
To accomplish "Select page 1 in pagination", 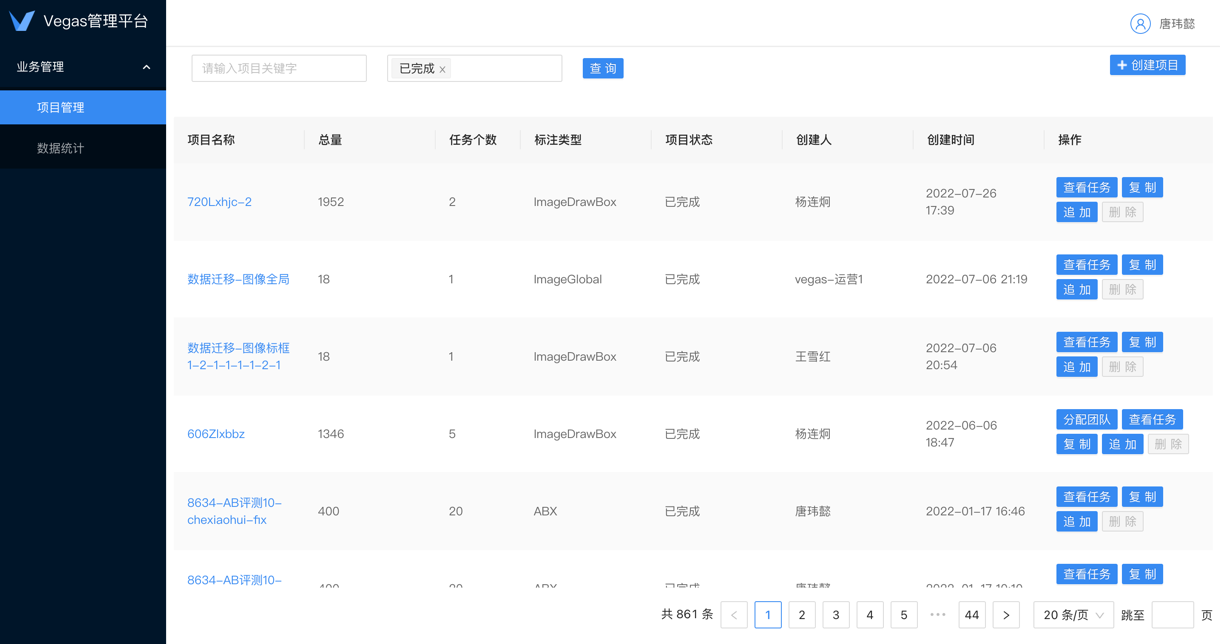I will (768, 615).
